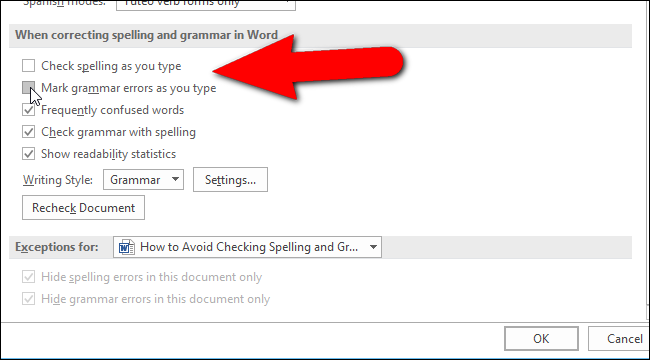Click 'When correcting spelling and grammar in Word' header
Screen dimensions: 650x360
146,35
